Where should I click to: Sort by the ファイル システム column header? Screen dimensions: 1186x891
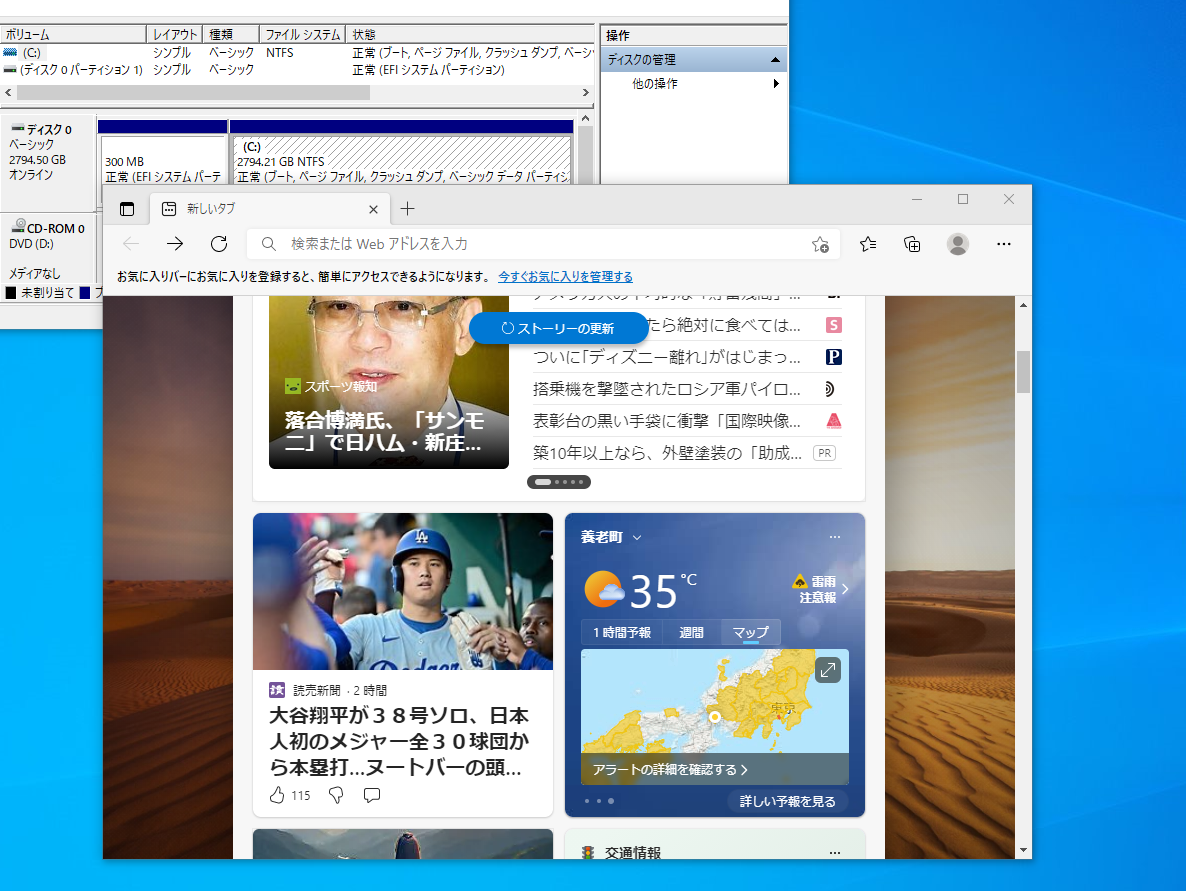pos(303,35)
